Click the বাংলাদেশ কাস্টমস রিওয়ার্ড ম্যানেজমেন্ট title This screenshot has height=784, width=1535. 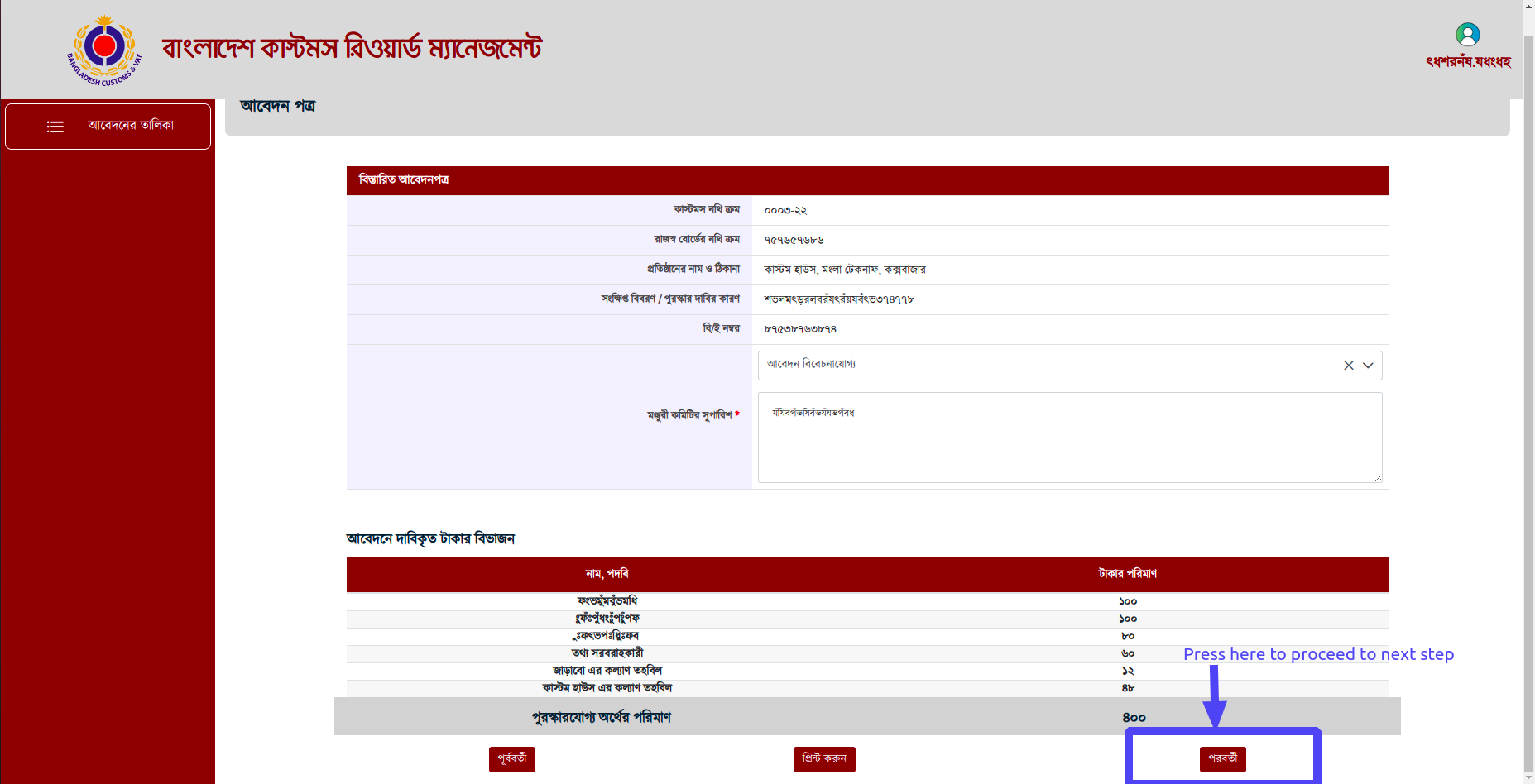click(x=352, y=48)
